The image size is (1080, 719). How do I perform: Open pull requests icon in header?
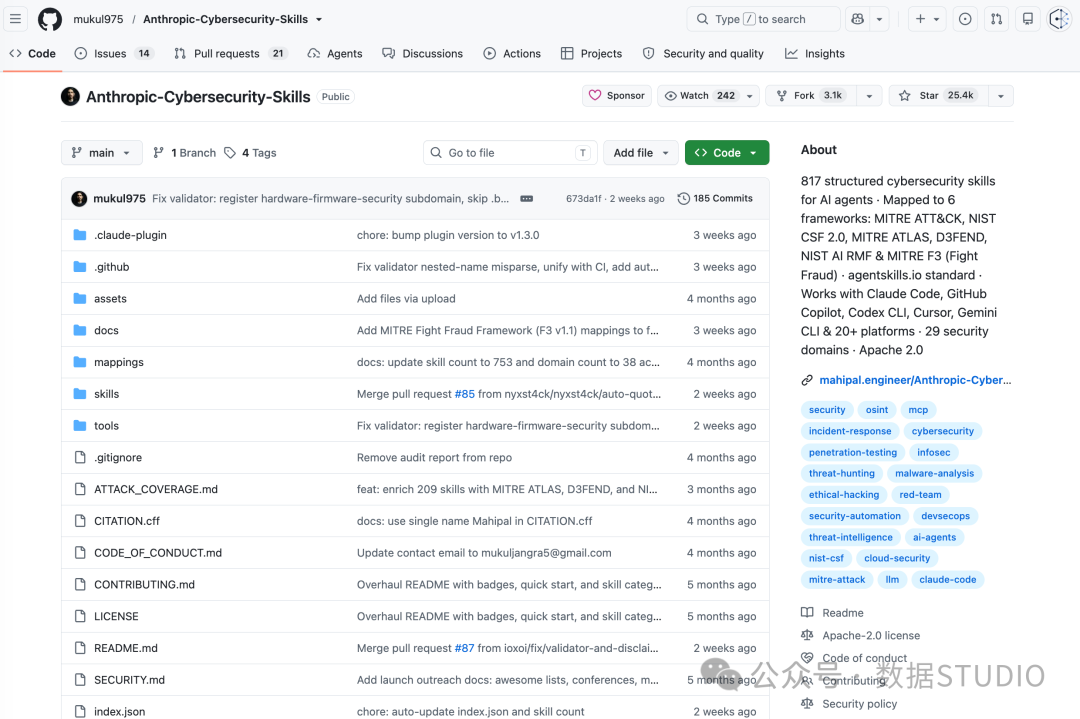click(x=997, y=19)
